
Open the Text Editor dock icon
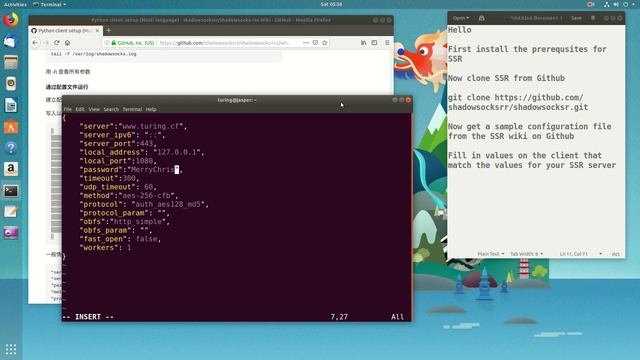click(x=11, y=212)
